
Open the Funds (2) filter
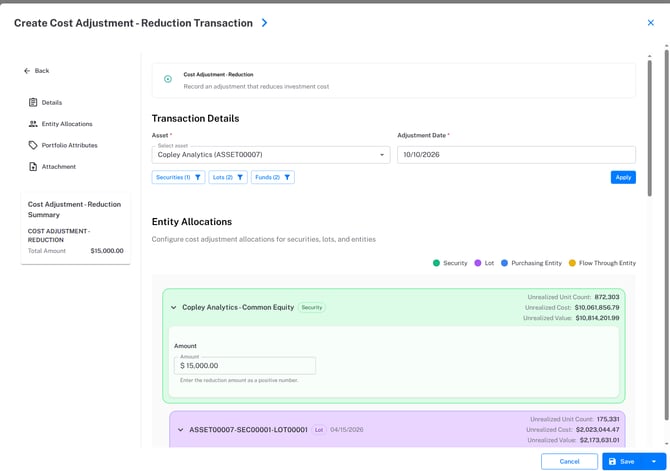(x=273, y=177)
